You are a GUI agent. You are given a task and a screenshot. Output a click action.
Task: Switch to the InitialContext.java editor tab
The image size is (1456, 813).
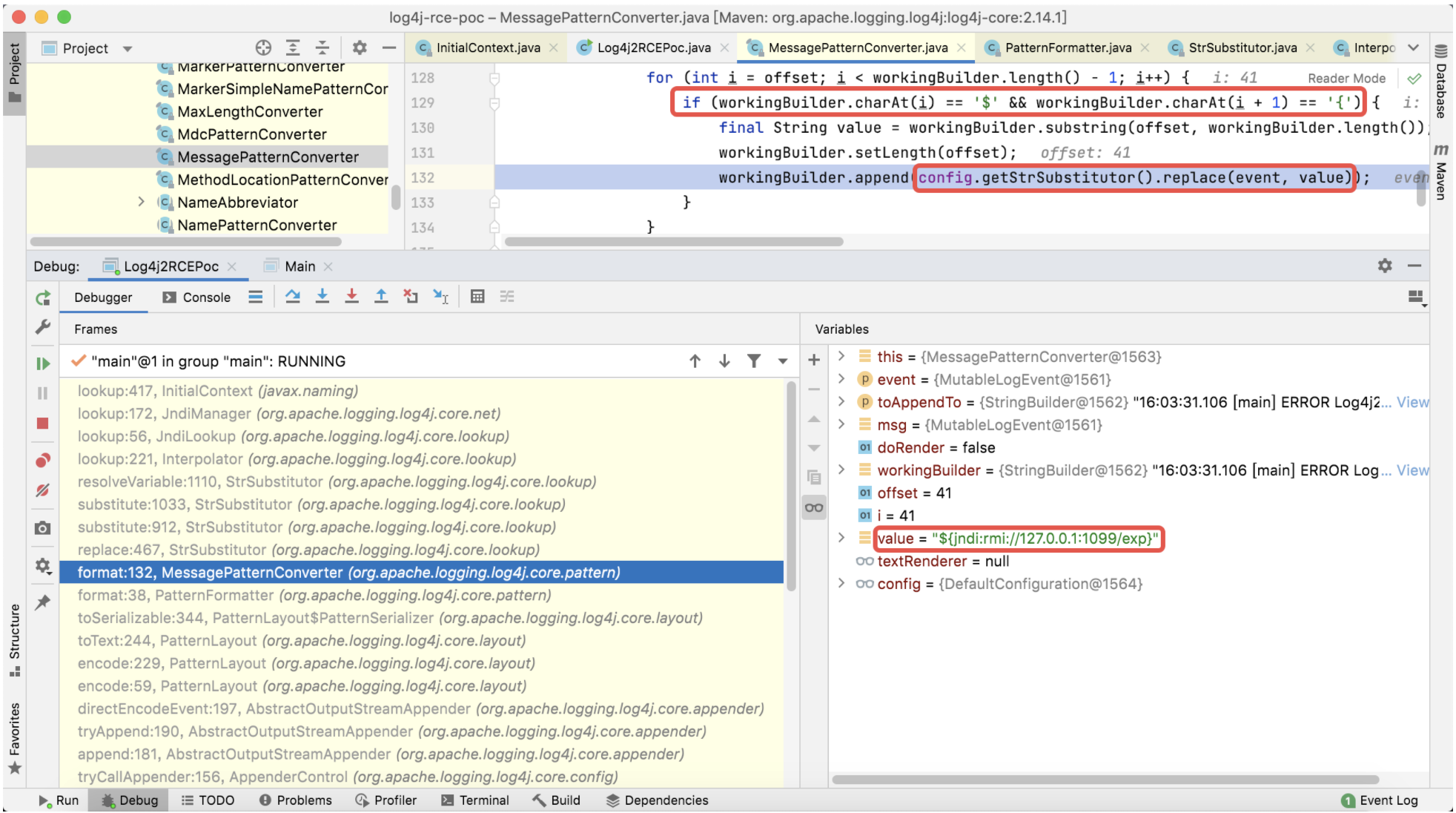coord(487,47)
